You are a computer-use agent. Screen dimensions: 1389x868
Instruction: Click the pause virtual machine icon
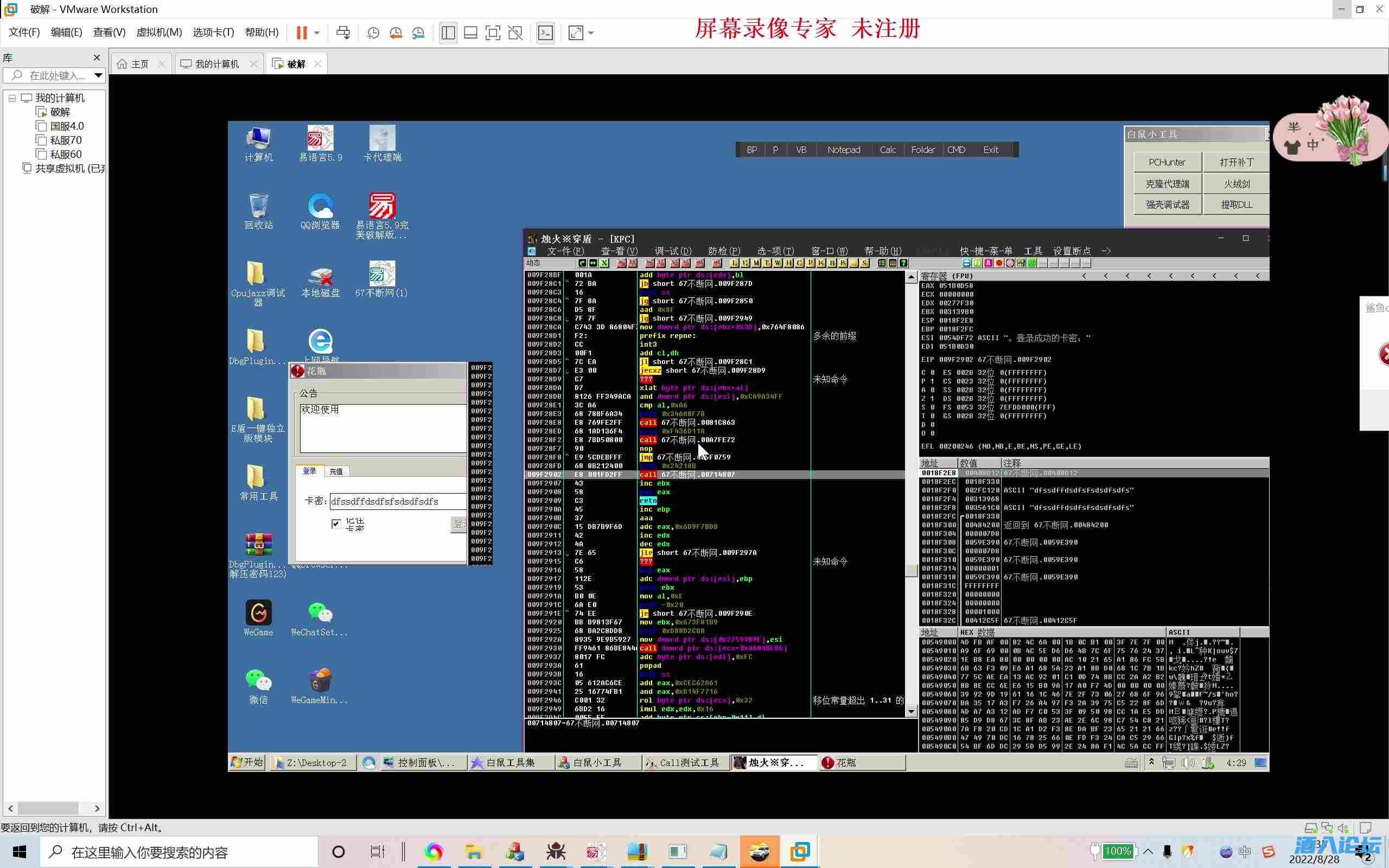301,33
